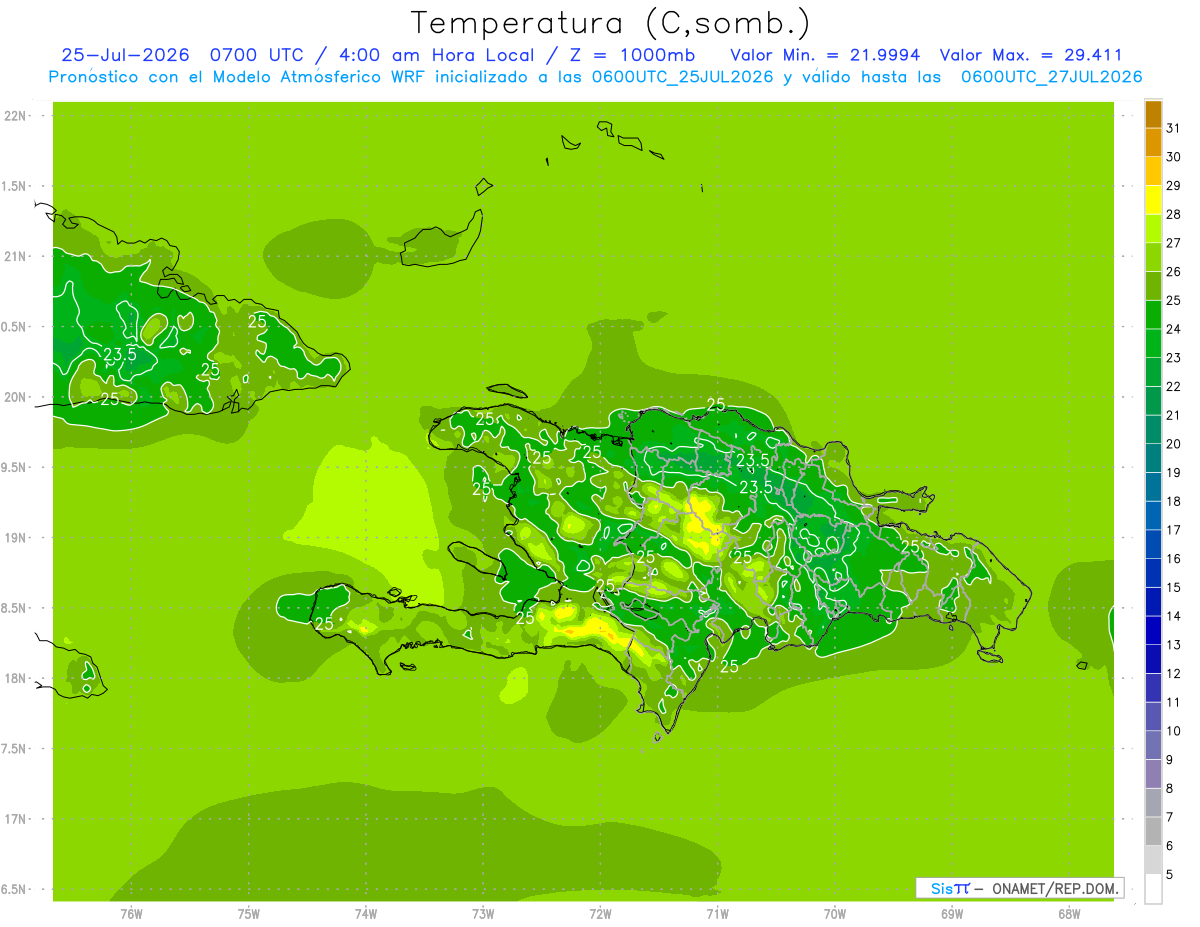
Task: Click the colorbar scale label '12'
Action: (x=1174, y=673)
